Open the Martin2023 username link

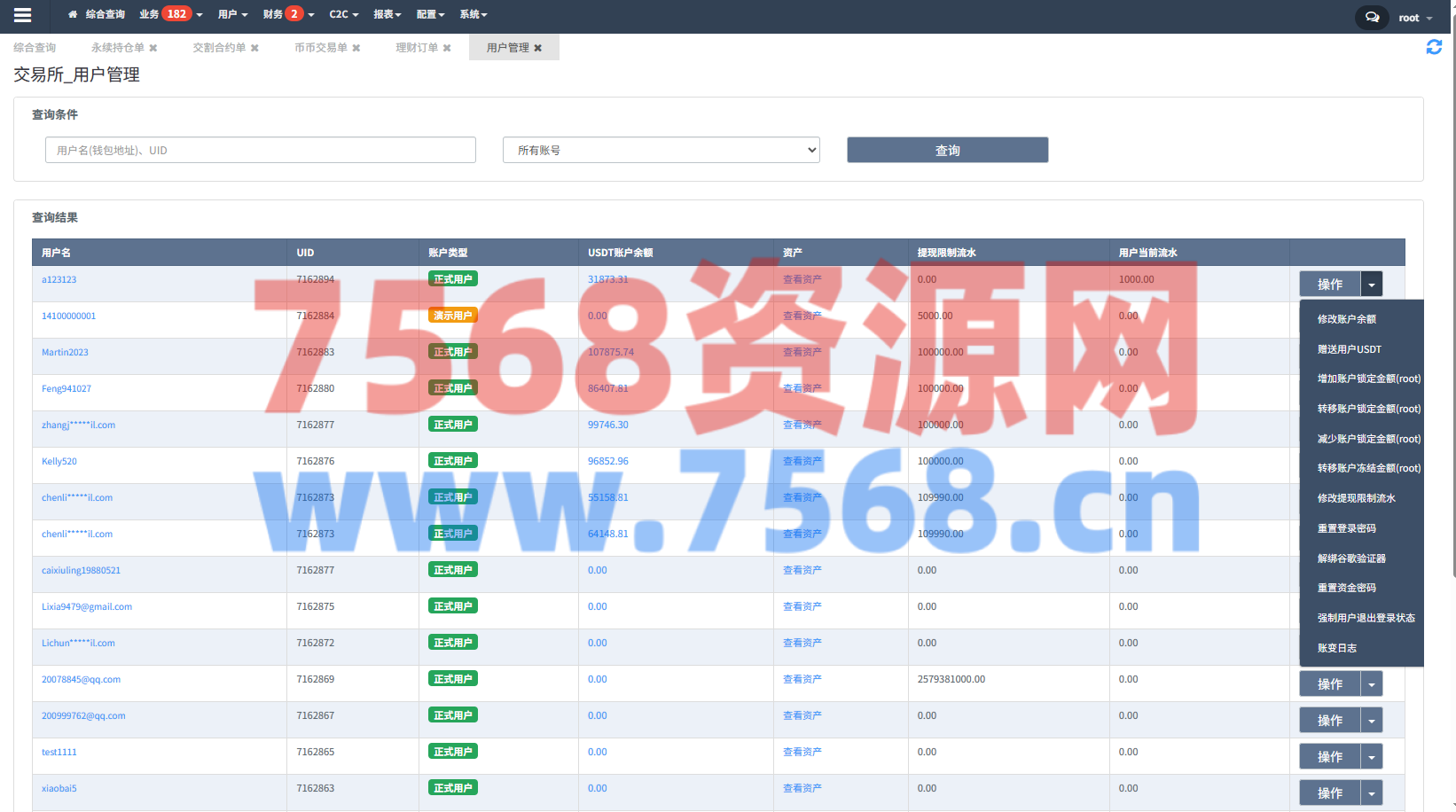(65, 352)
